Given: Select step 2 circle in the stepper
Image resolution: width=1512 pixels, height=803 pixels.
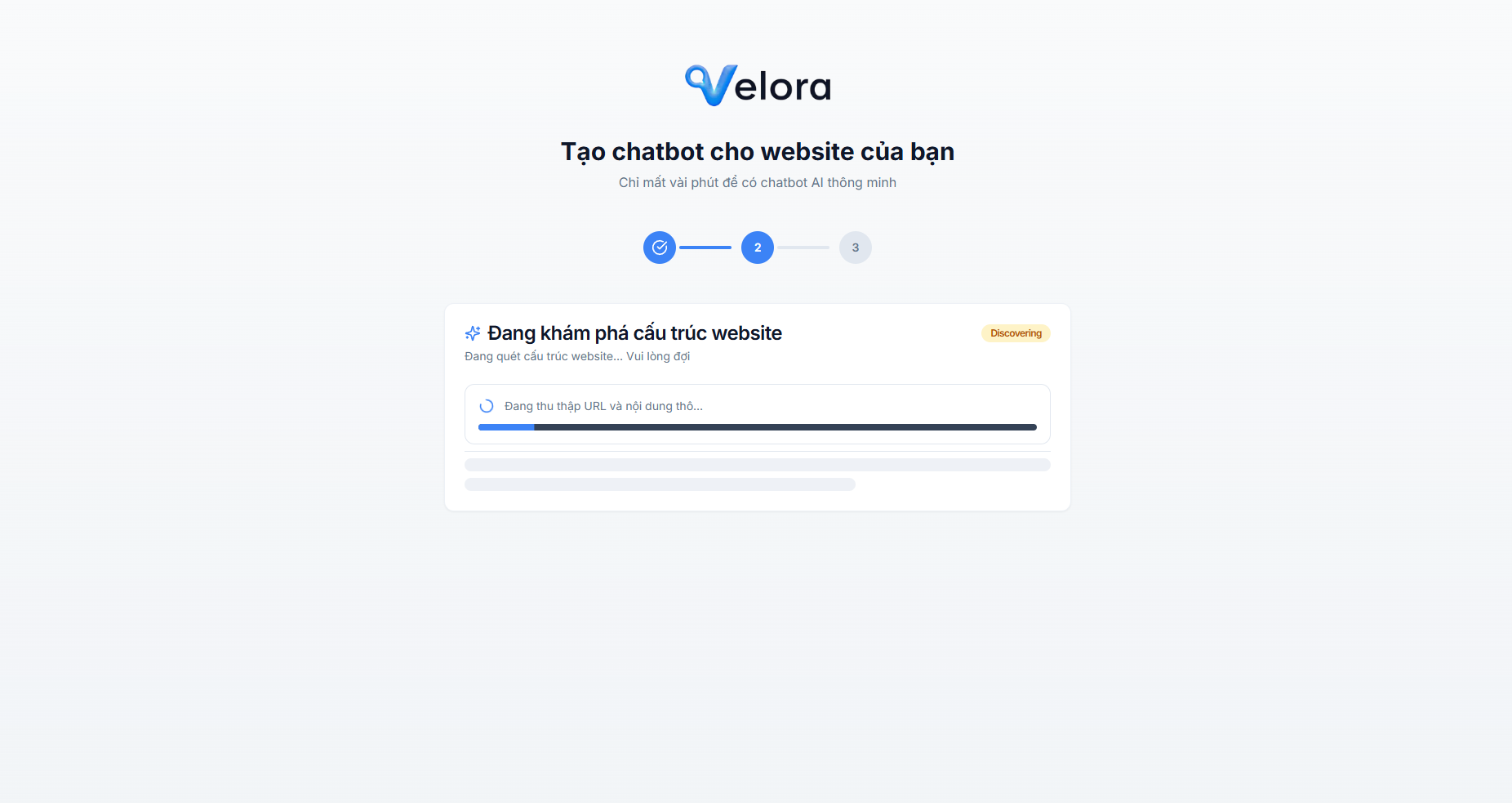Looking at the screenshot, I should click(758, 248).
